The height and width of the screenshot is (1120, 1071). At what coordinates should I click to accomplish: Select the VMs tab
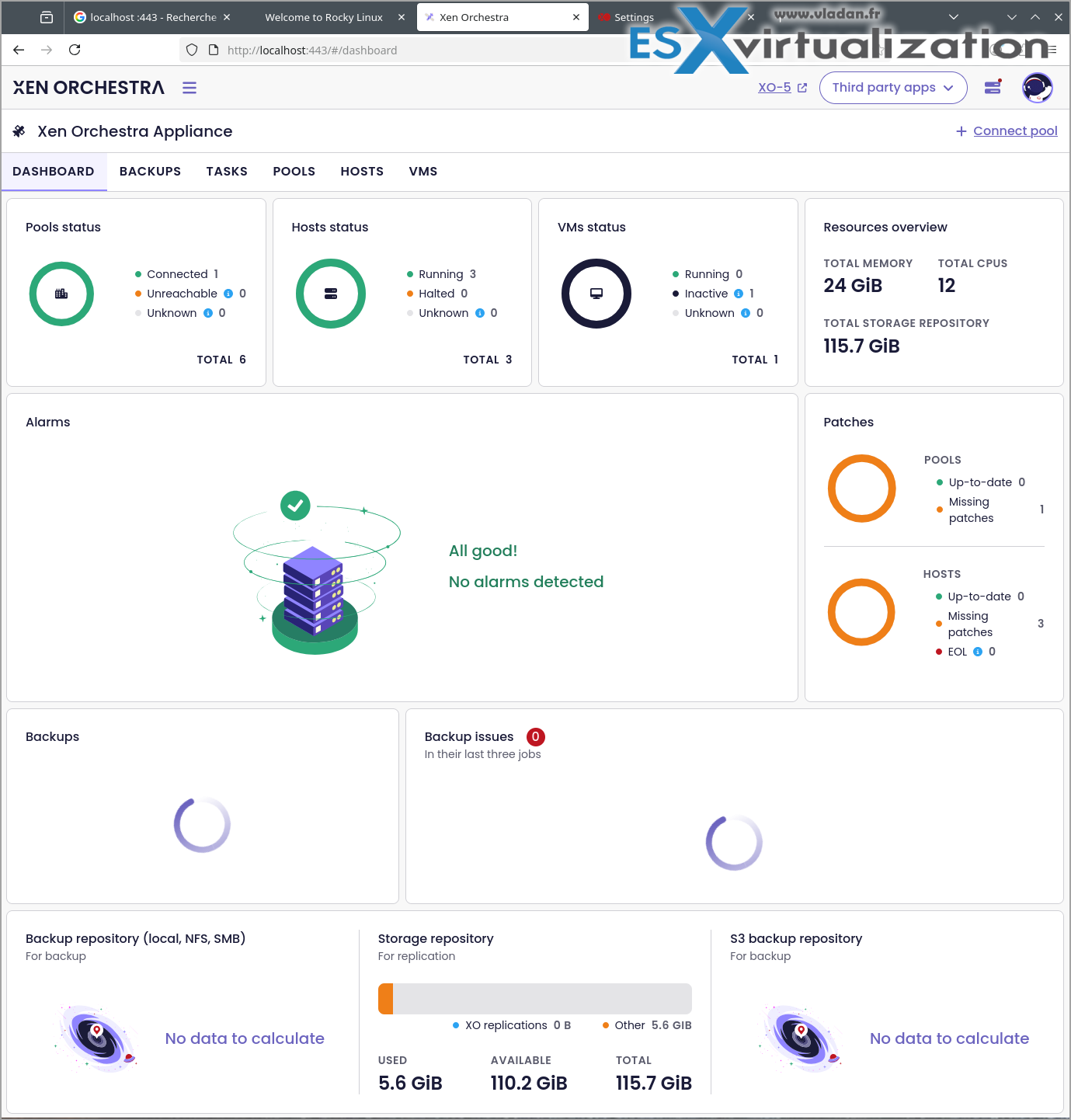422,172
